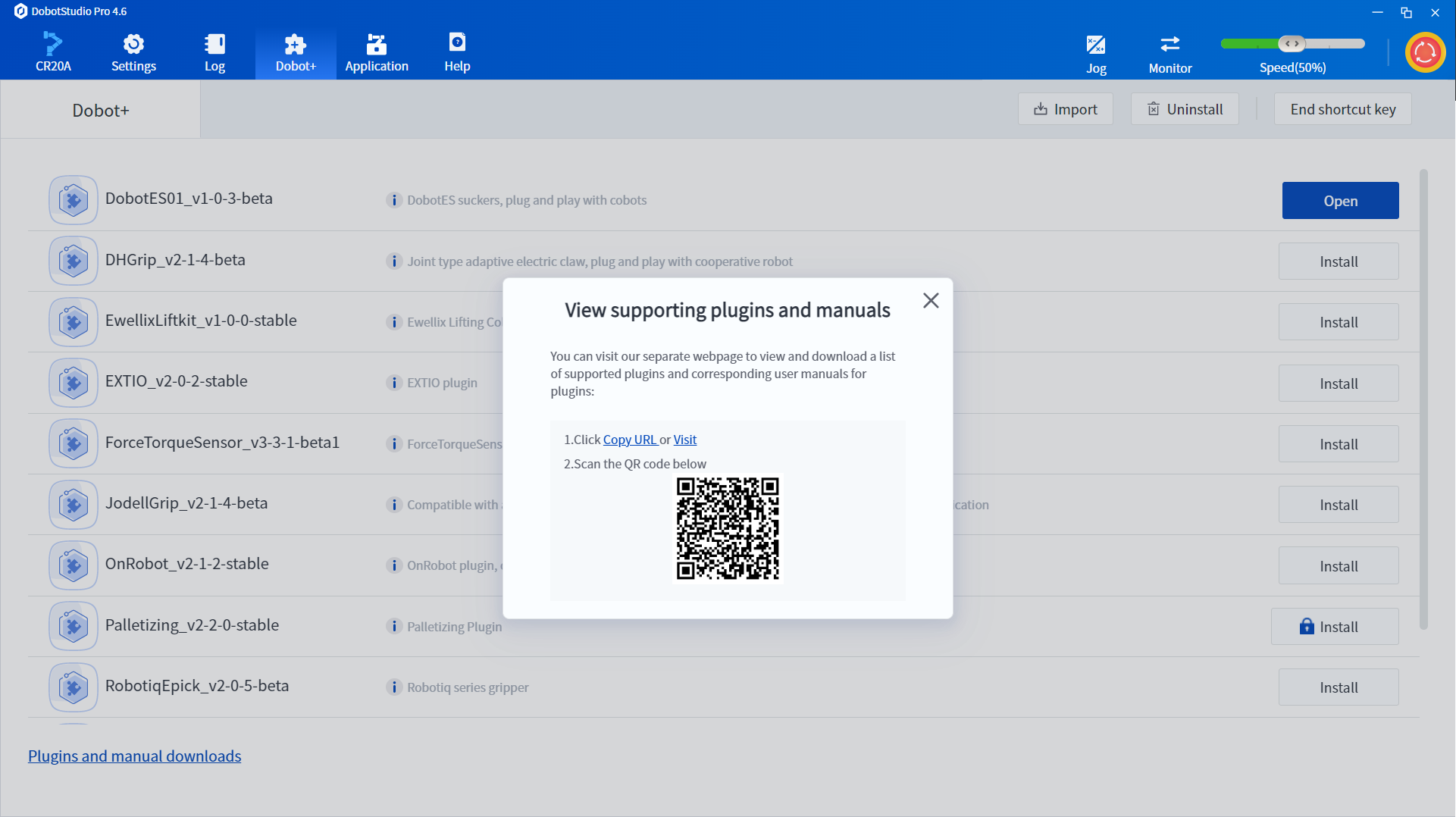Click Import plugin button
The height and width of the screenshot is (817, 1456).
(1066, 109)
